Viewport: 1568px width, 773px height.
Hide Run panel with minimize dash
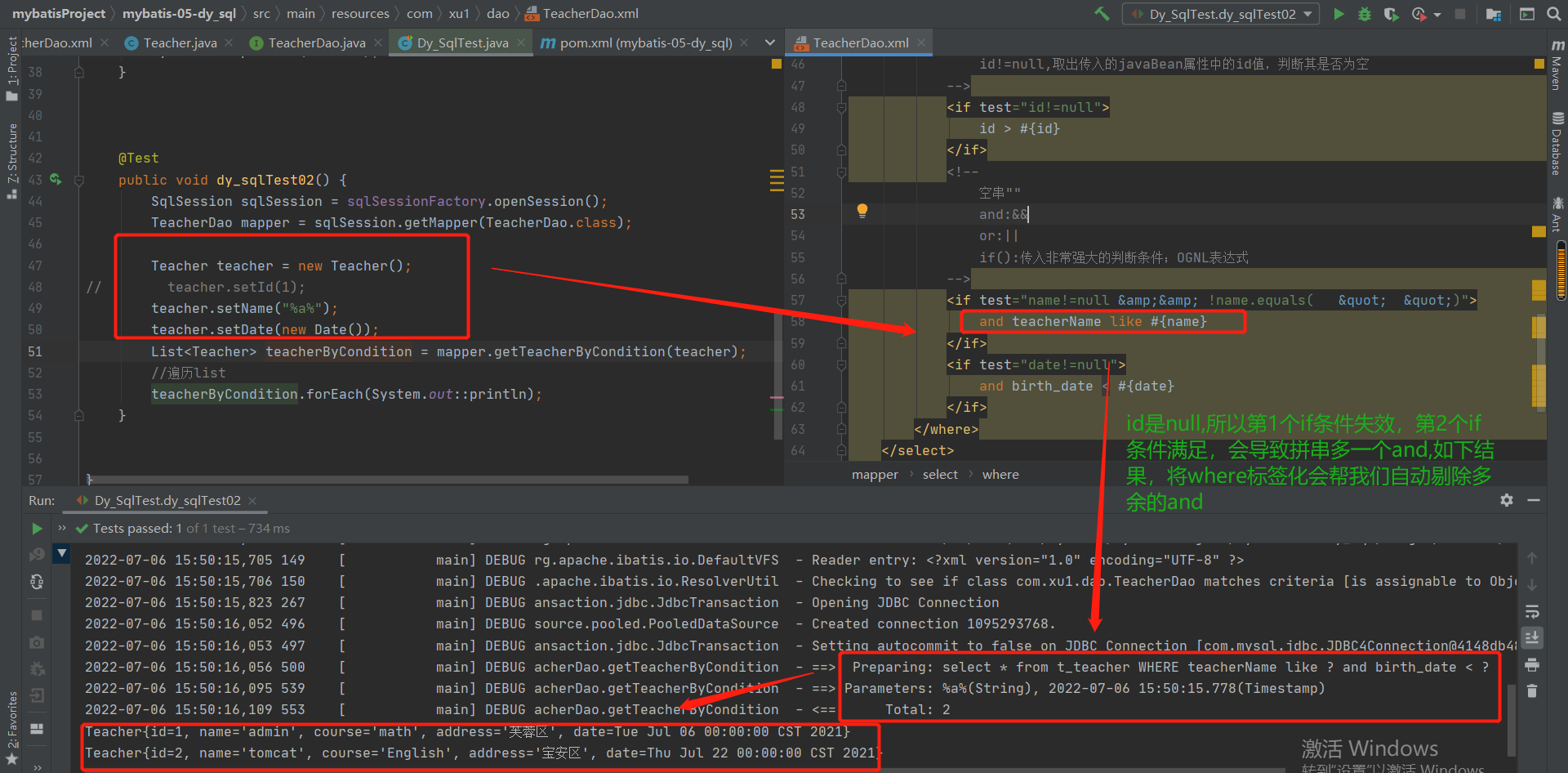1534,500
